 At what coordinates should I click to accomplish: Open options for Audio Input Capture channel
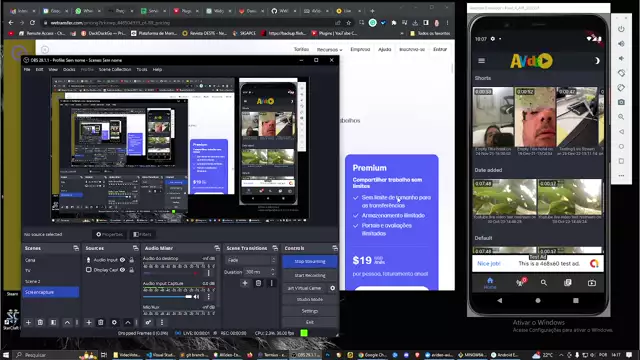(x=209, y=297)
